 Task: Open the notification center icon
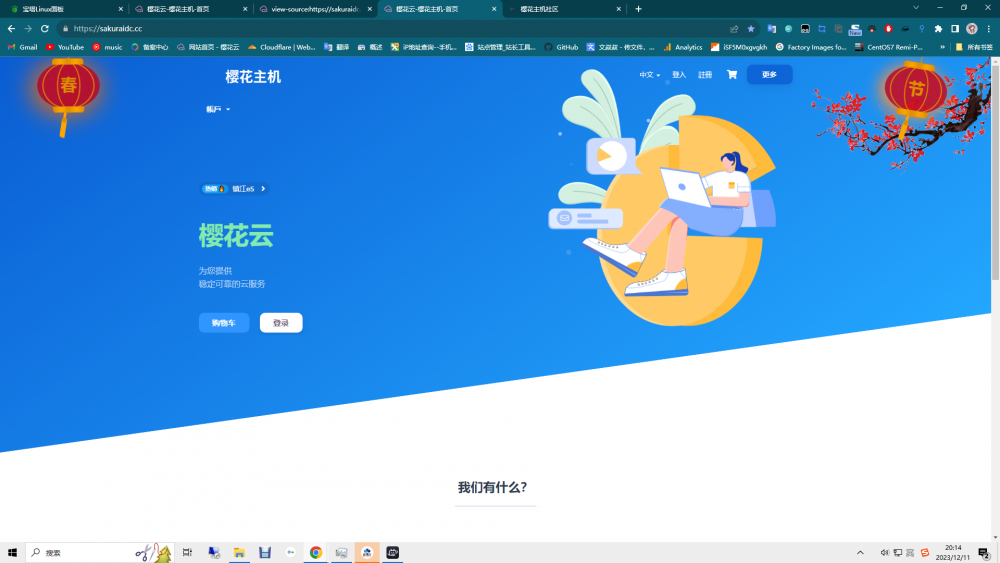[984, 553]
